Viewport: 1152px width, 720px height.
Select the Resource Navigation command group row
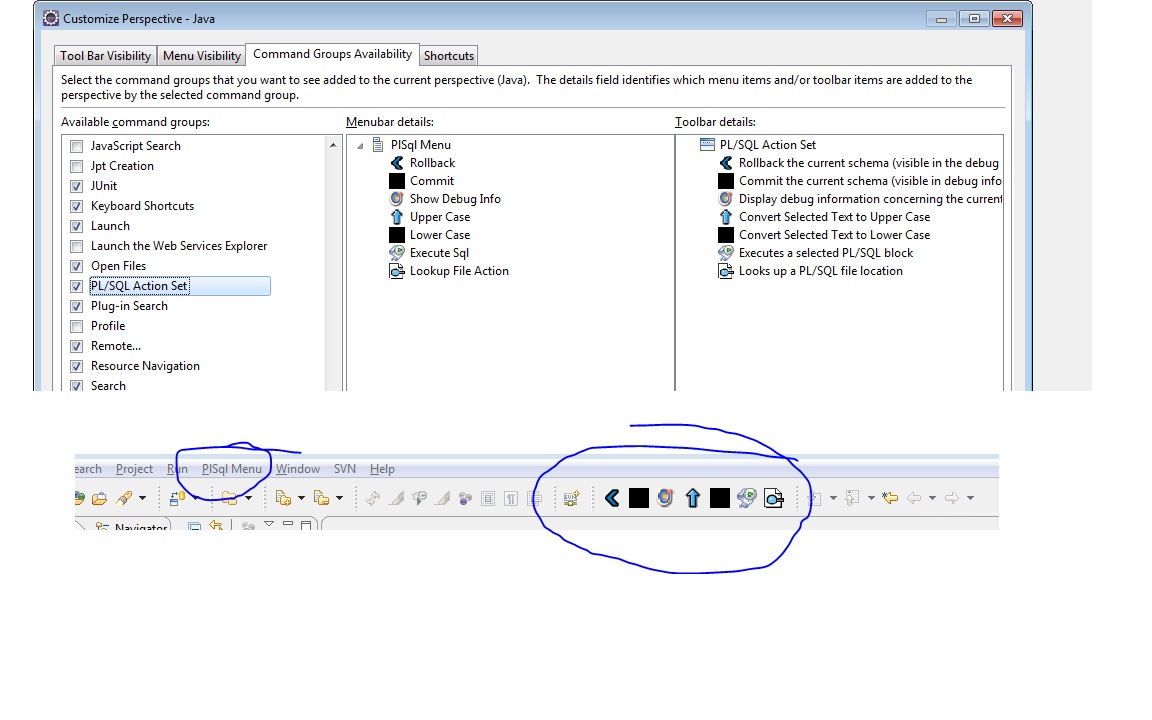click(145, 366)
